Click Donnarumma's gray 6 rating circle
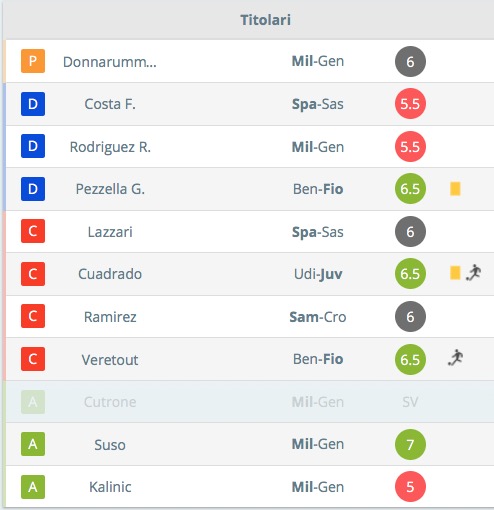This screenshot has height=510, width=494. tap(410, 61)
